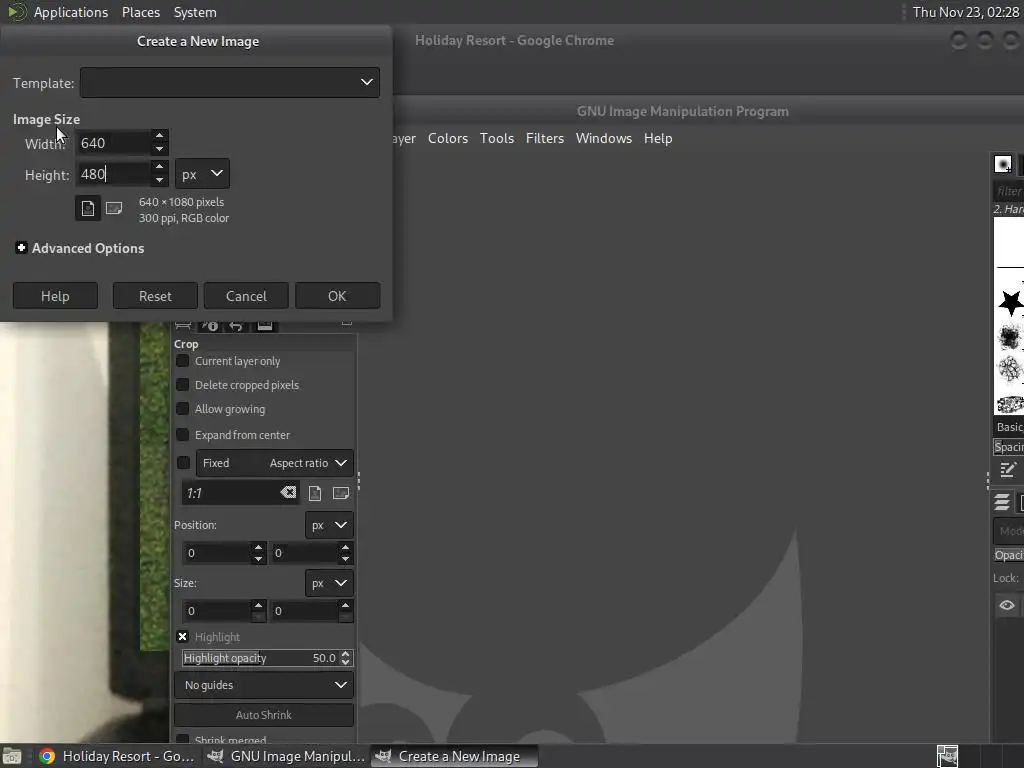Open the Places menu in the top panel

tap(141, 12)
